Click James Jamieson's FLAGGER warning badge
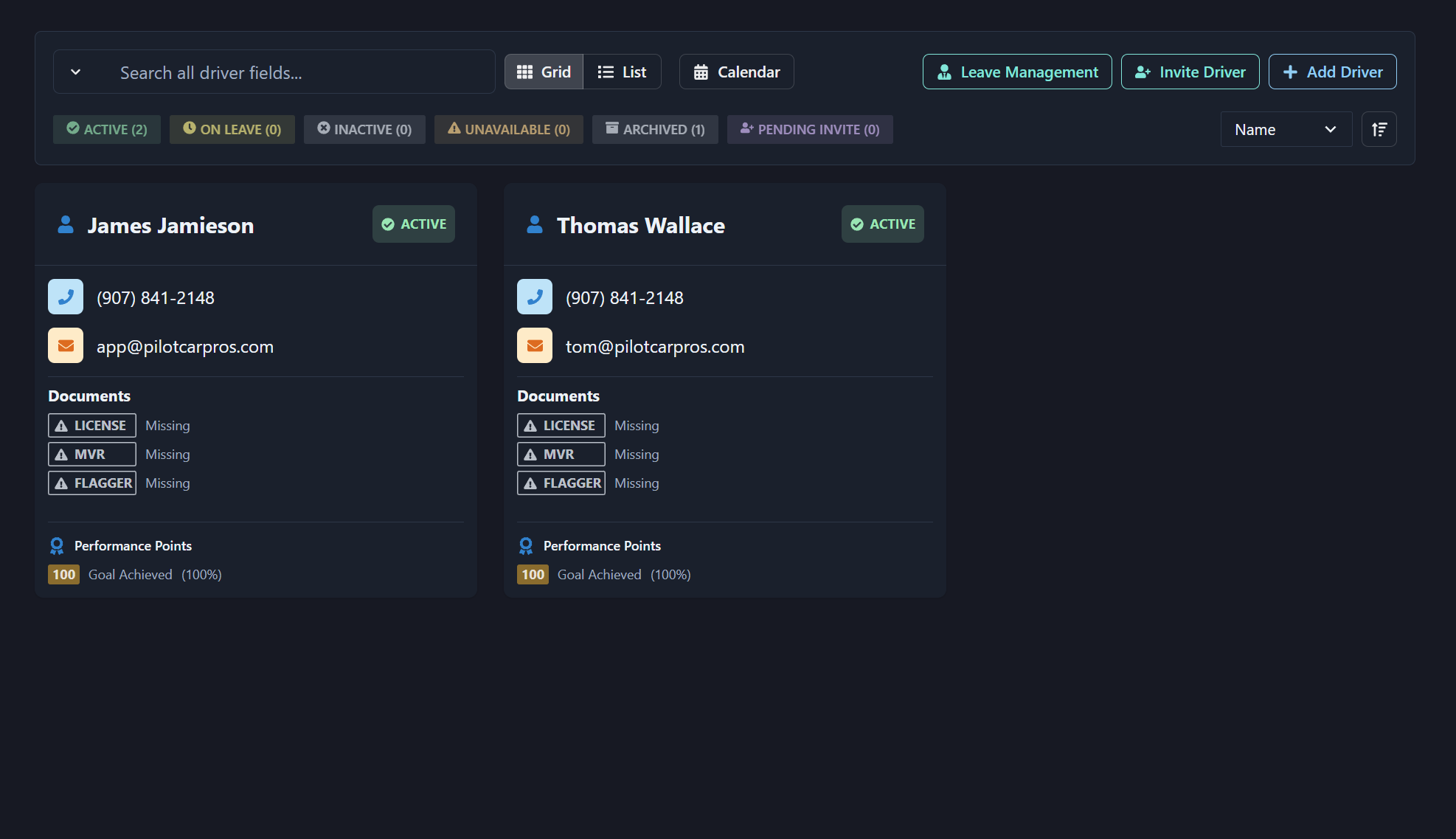Image resolution: width=1456 pixels, height=839 pixels. point(92,483)
